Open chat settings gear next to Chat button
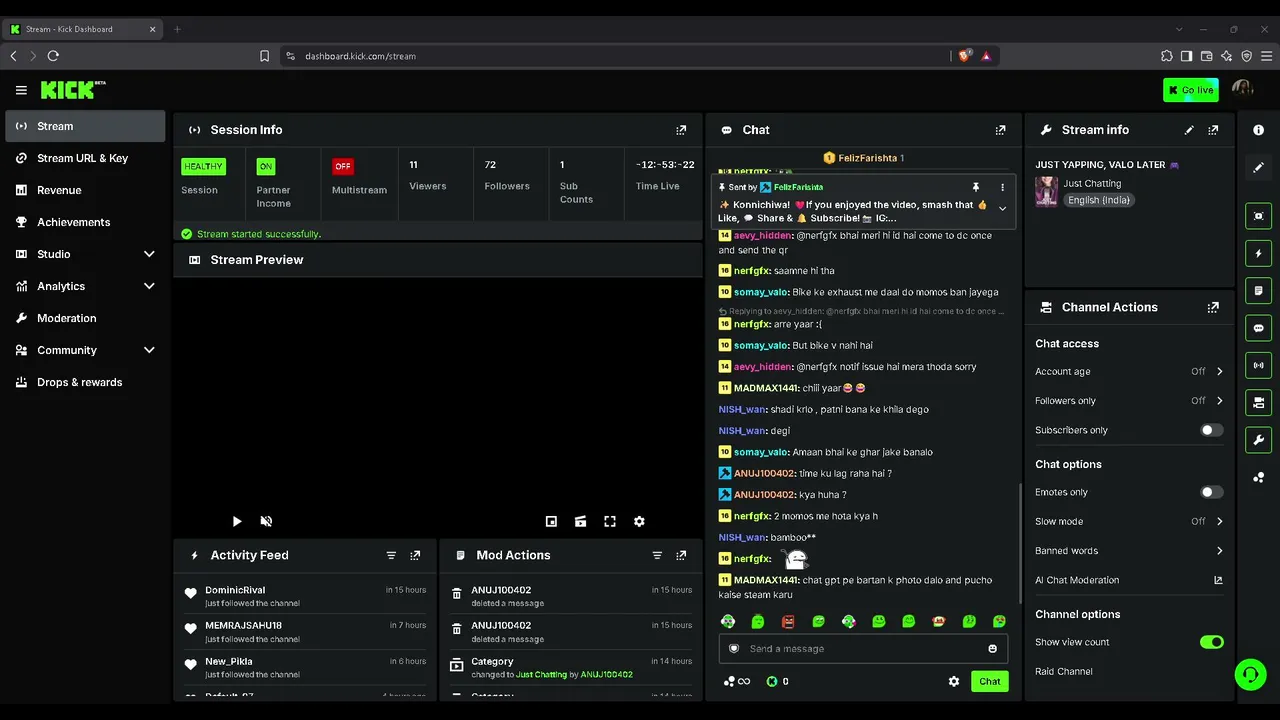This screenshot has width=1280, height=720. pyautogui.click(x=954, y=681)
